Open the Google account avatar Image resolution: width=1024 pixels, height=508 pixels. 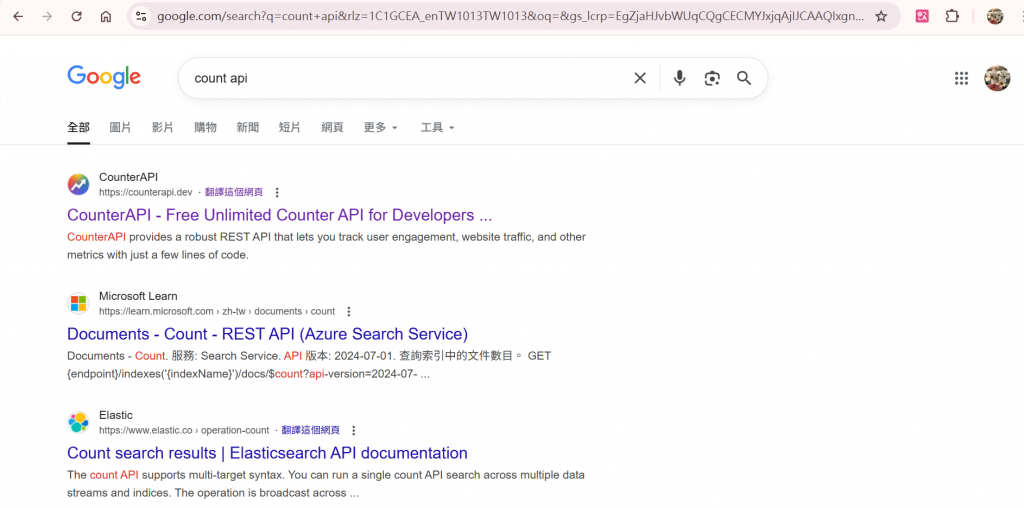coord(997,78)
